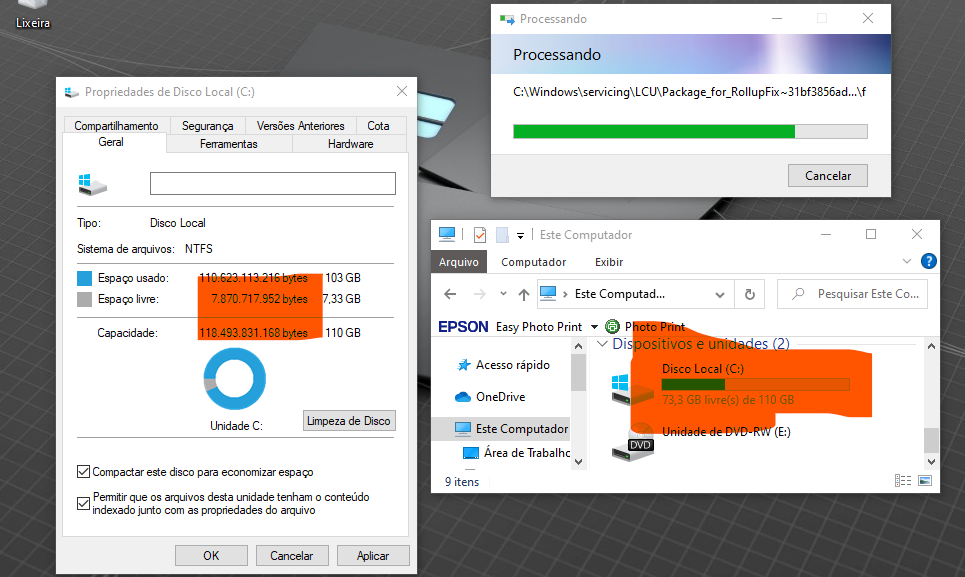
Task: Select Acesso rápido in navigation tree
Action: (x=513, y=365)
